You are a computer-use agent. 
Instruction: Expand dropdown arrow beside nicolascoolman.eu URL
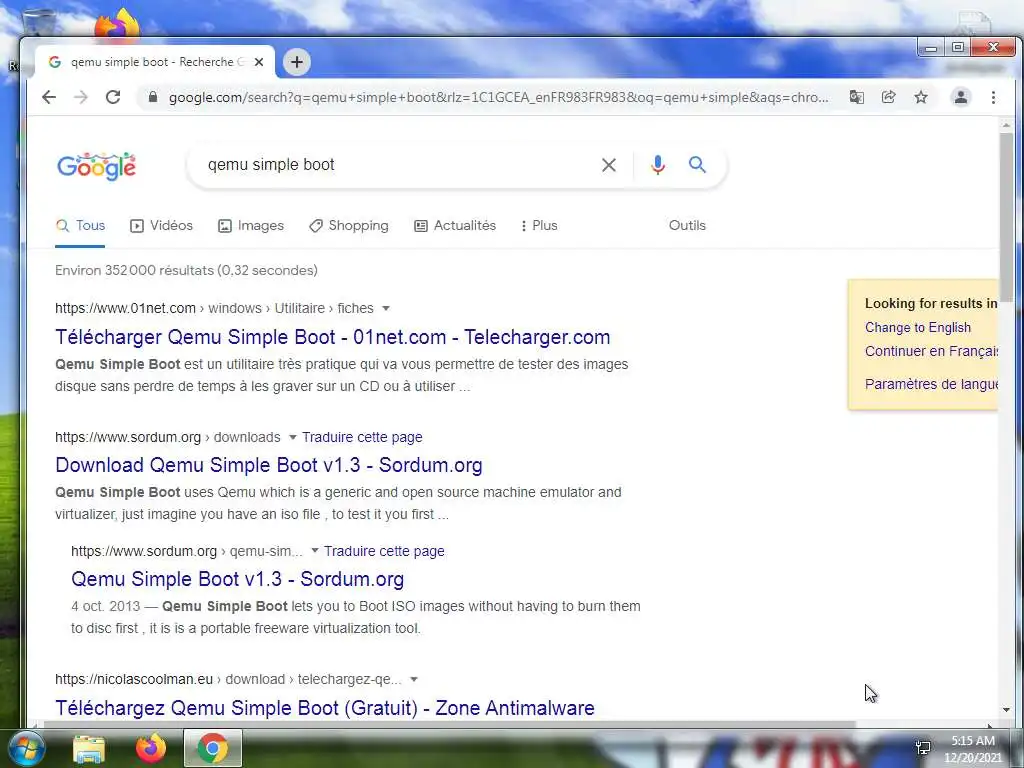tap(413, 679)
